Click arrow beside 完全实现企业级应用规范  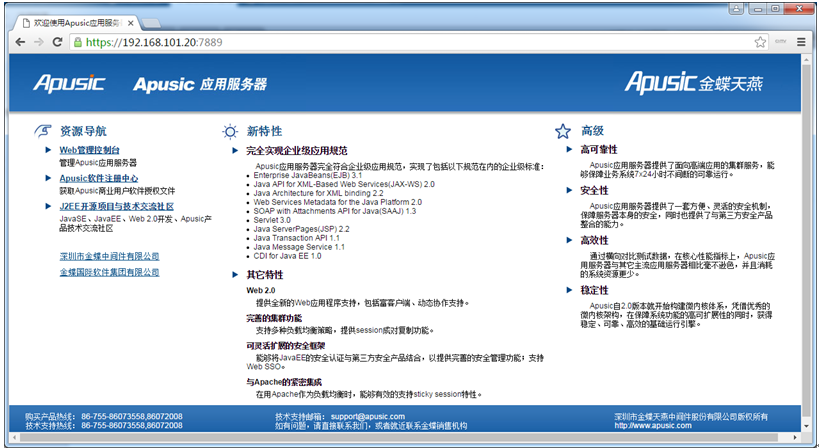pyautogui.click(x=235, y=151)
